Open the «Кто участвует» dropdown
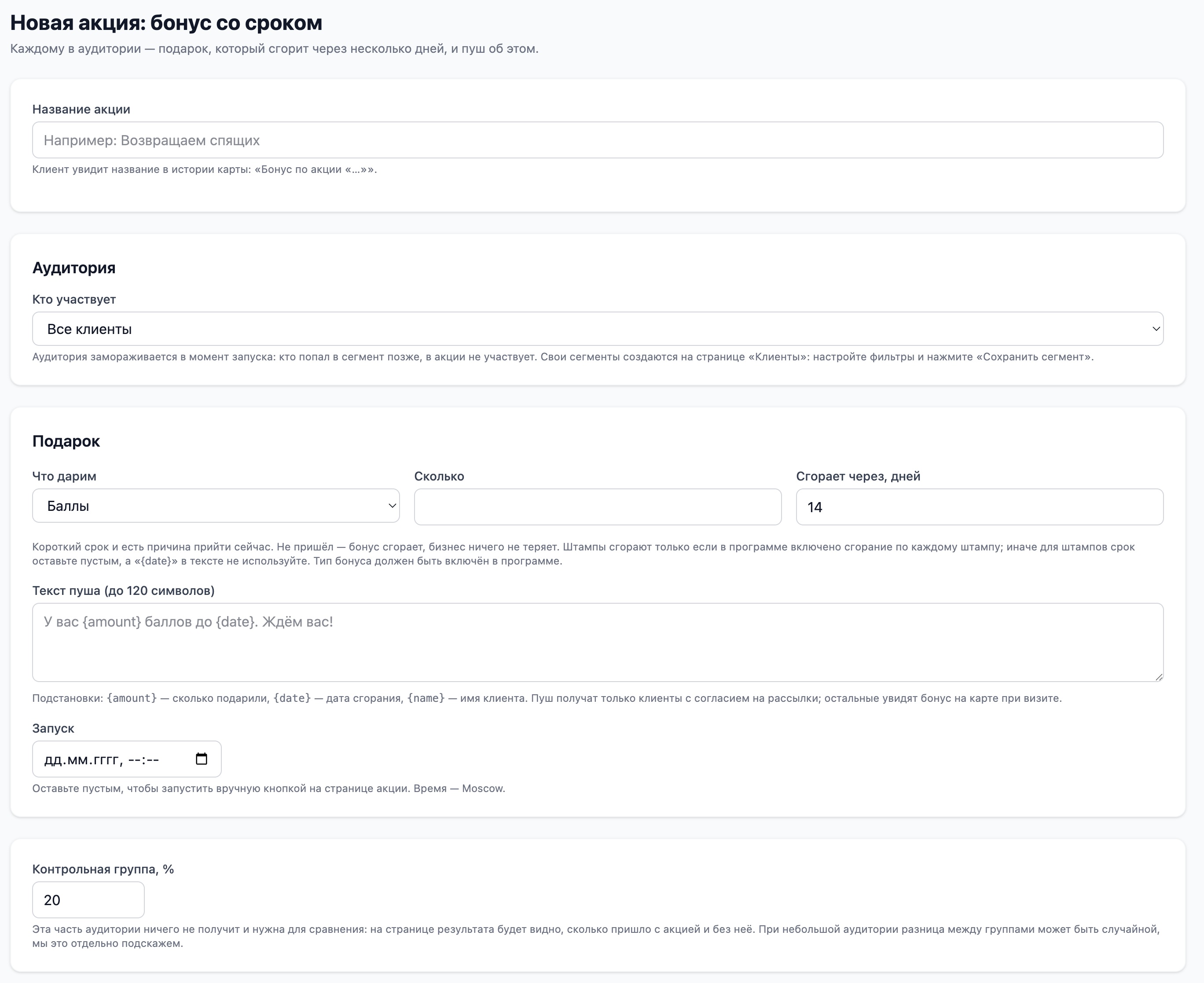The width and height of the screenshot is (1204, 983). click(598, 328)
